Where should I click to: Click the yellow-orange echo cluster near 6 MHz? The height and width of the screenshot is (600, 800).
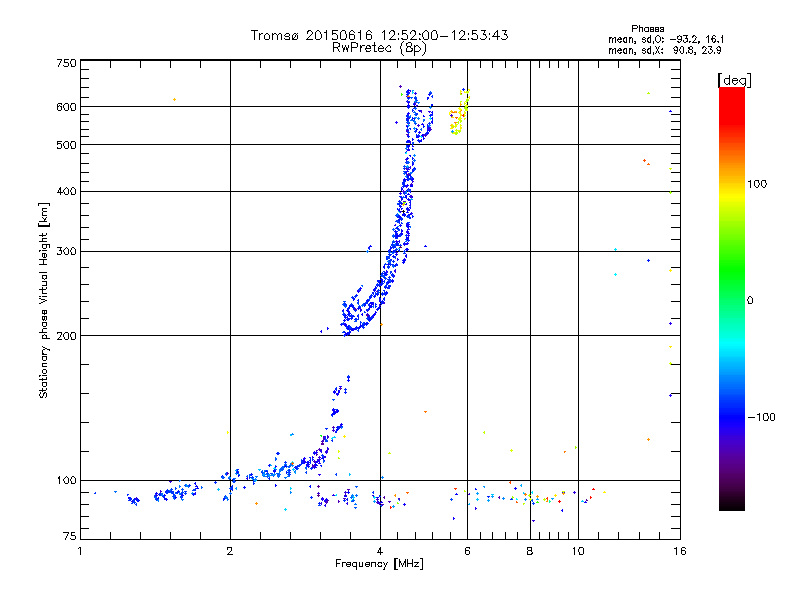[x=459, y=112]
